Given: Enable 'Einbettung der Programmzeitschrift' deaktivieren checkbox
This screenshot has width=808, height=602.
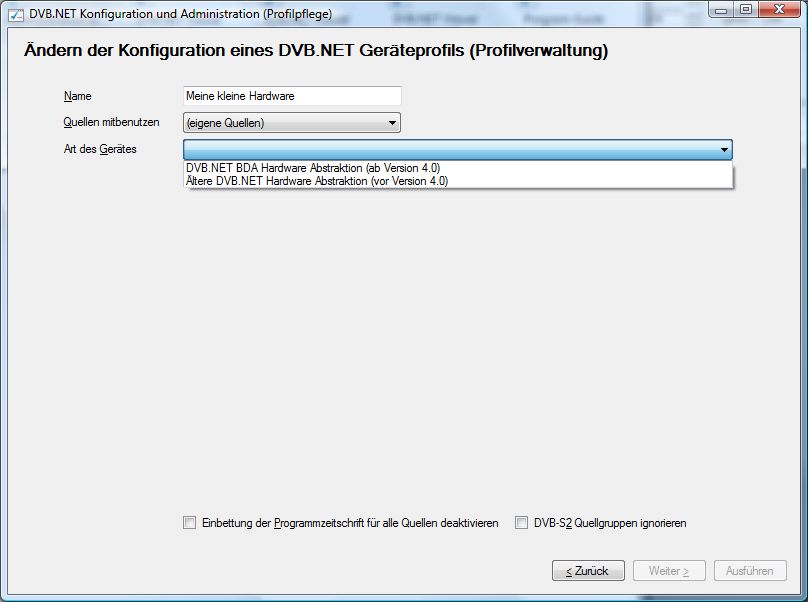Looking at the screenshot, I should pos(190,523).
